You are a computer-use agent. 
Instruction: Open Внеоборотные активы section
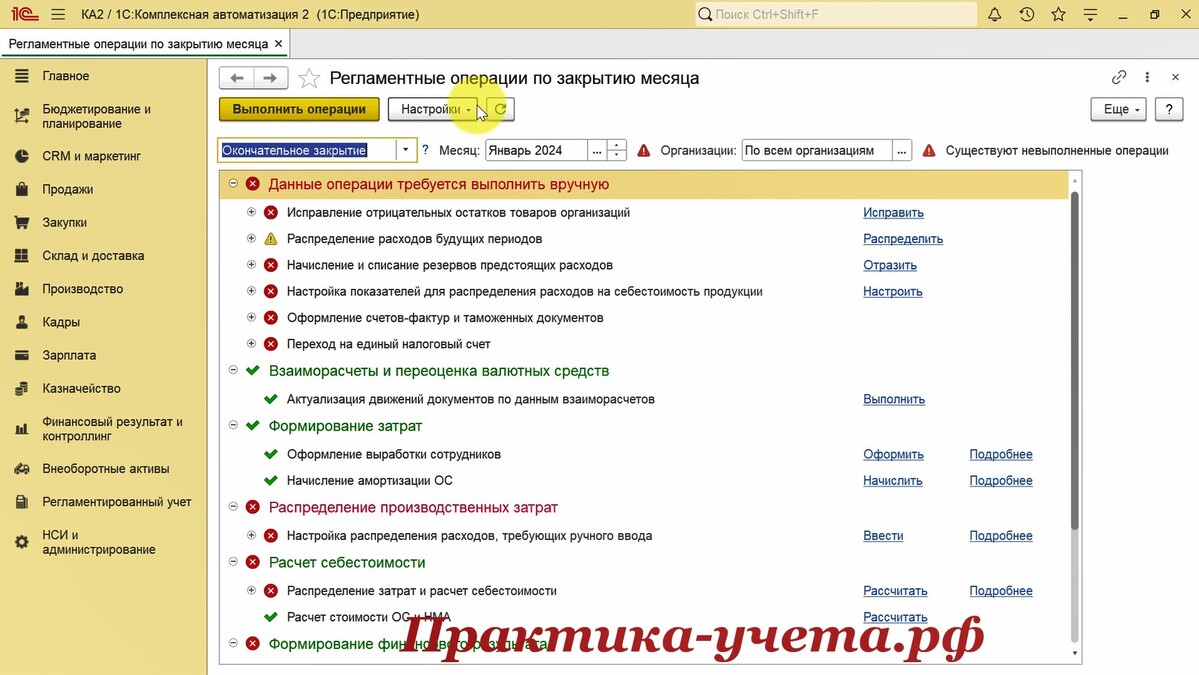[103, 469]
